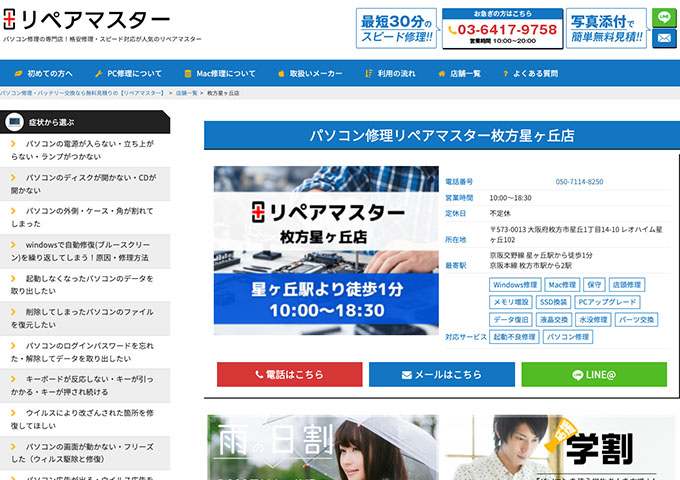The height and width of the screenshot is (480, 680).
Task: Click the 不定休 holiday text
Action: pos(500,213)
